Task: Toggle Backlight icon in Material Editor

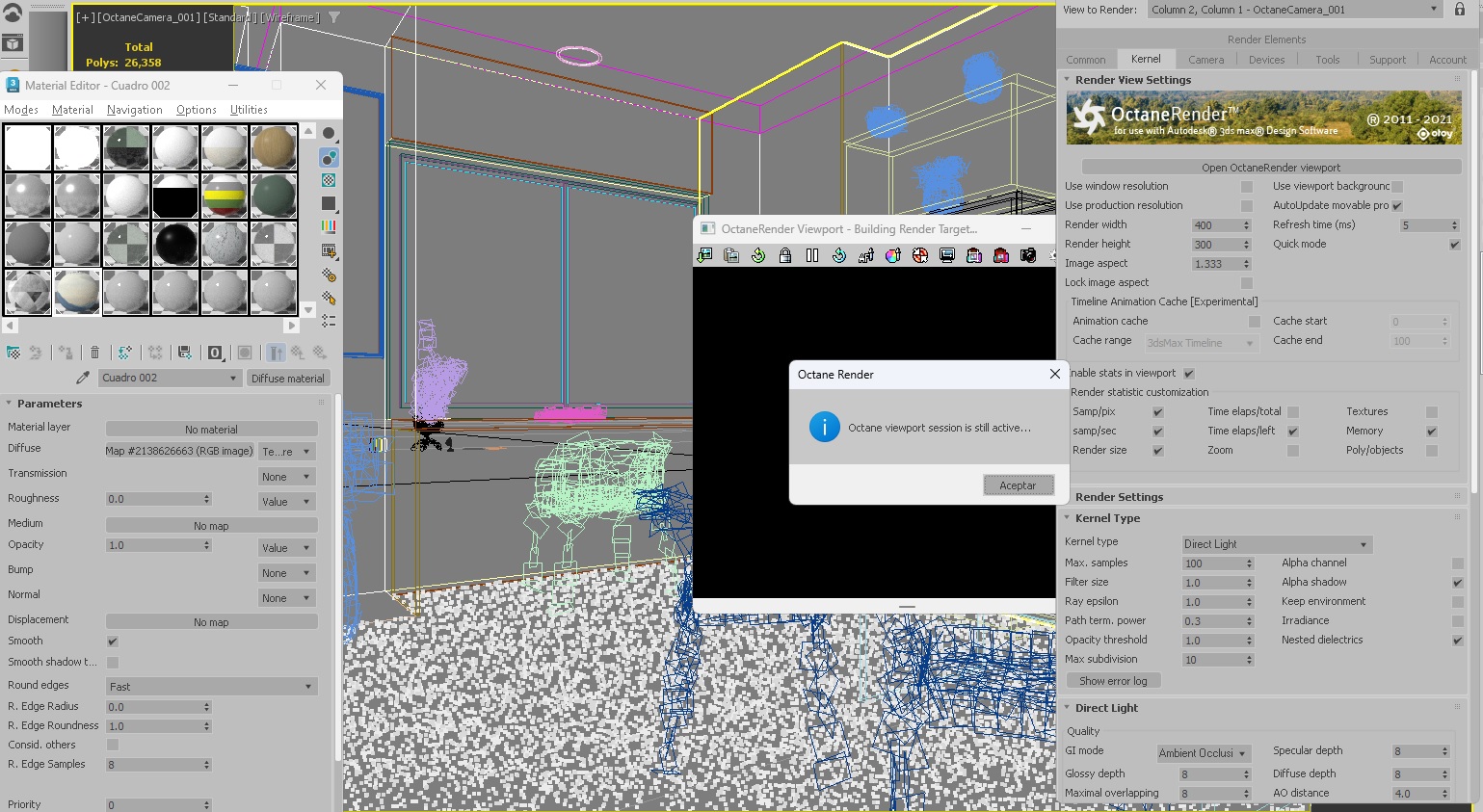Action: (x=329, y=157)
